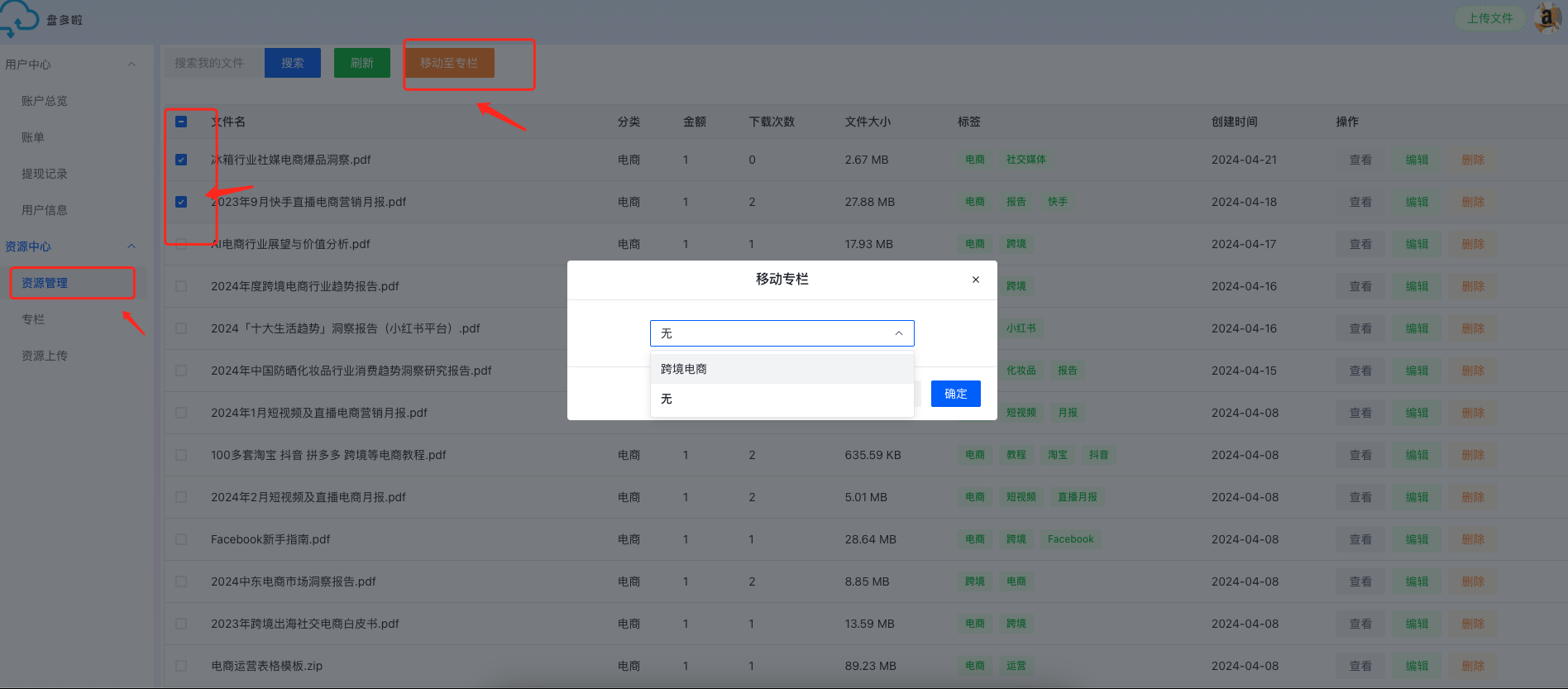Check the 2024年度跨境电商行业趋势报告.pdf checkbox

click(181, 286)
